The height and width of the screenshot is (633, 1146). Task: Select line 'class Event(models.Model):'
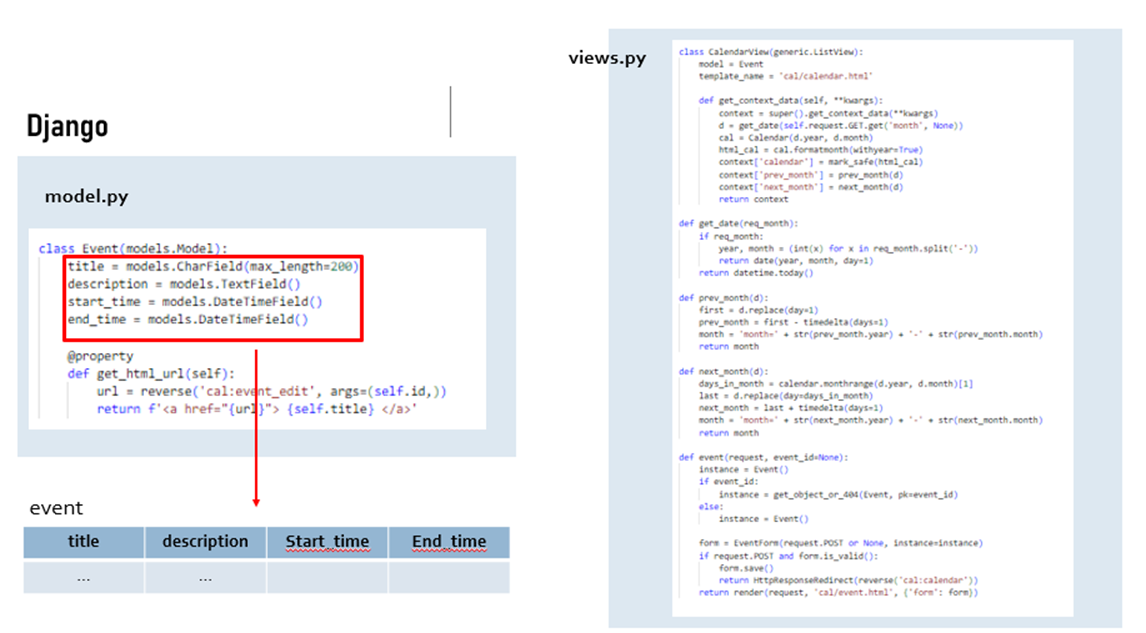click(133, 249)
